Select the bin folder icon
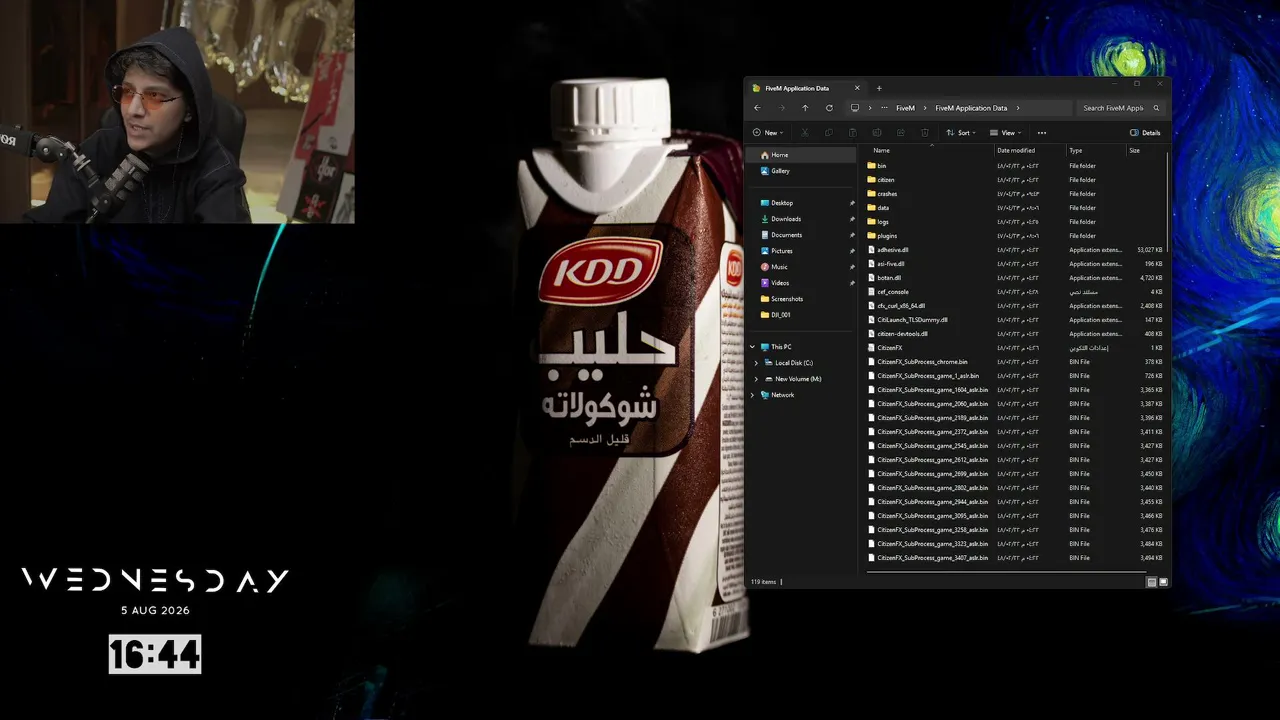 [x=871, y=166]
